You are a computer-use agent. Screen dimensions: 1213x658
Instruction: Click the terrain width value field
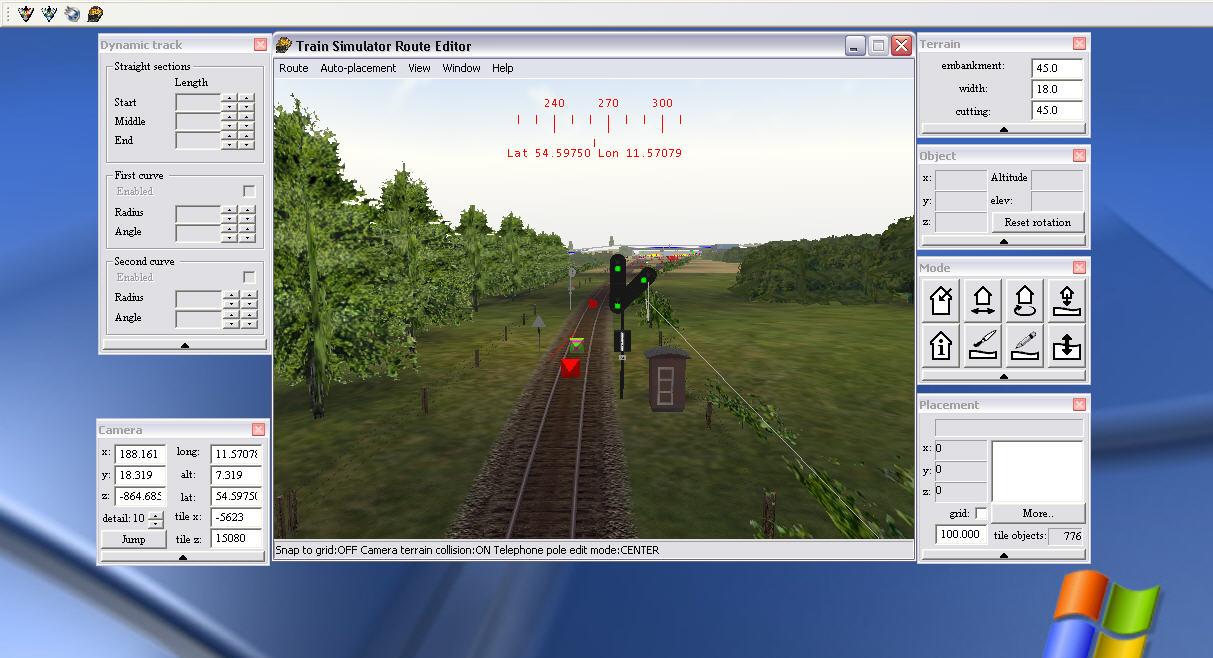pos(1057,89)
